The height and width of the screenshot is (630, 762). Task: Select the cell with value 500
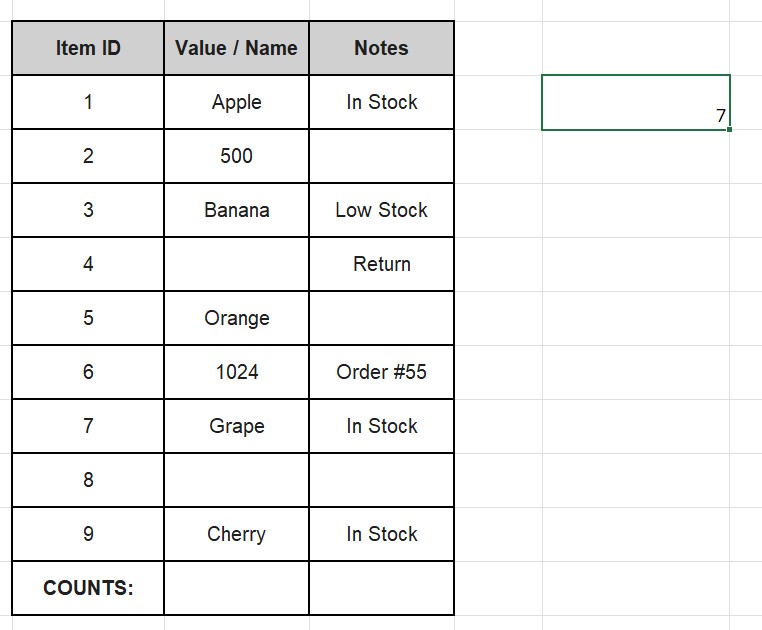tap(236, 156)
